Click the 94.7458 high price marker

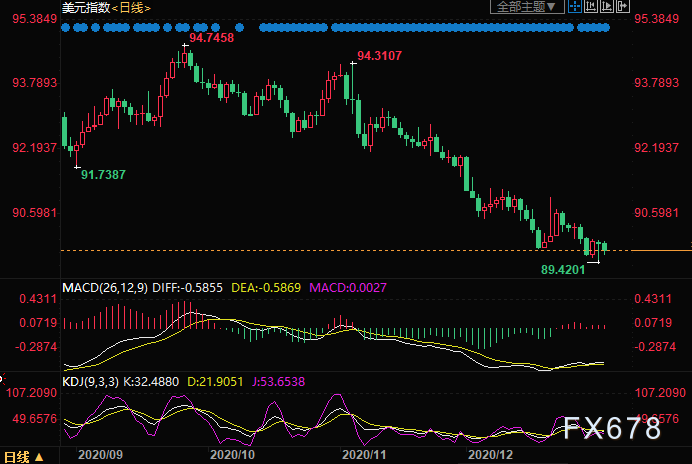tap(211, 38)
